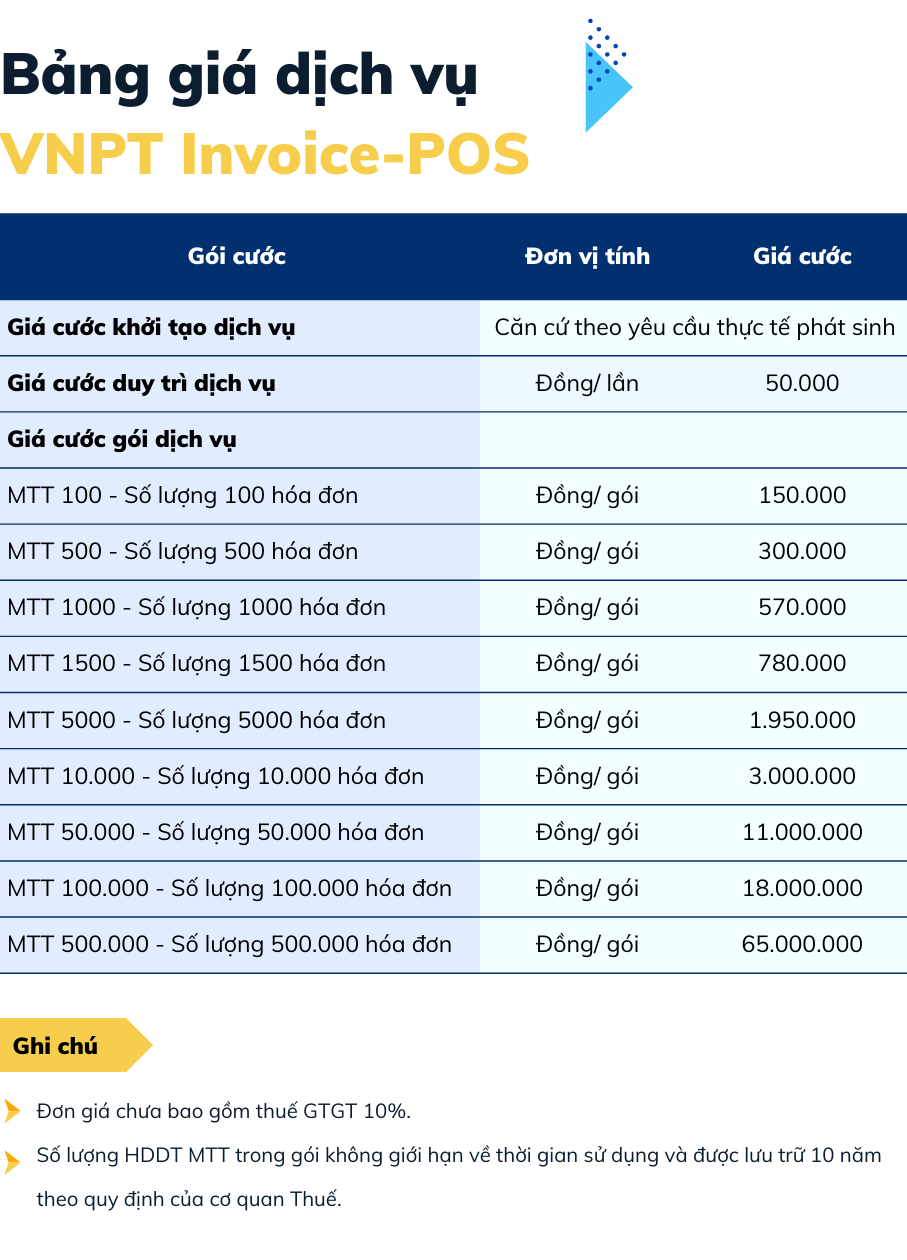Click the blue triangle logo icon
The width and height of the screenshot is (907, 1260).
pos(606,78)
